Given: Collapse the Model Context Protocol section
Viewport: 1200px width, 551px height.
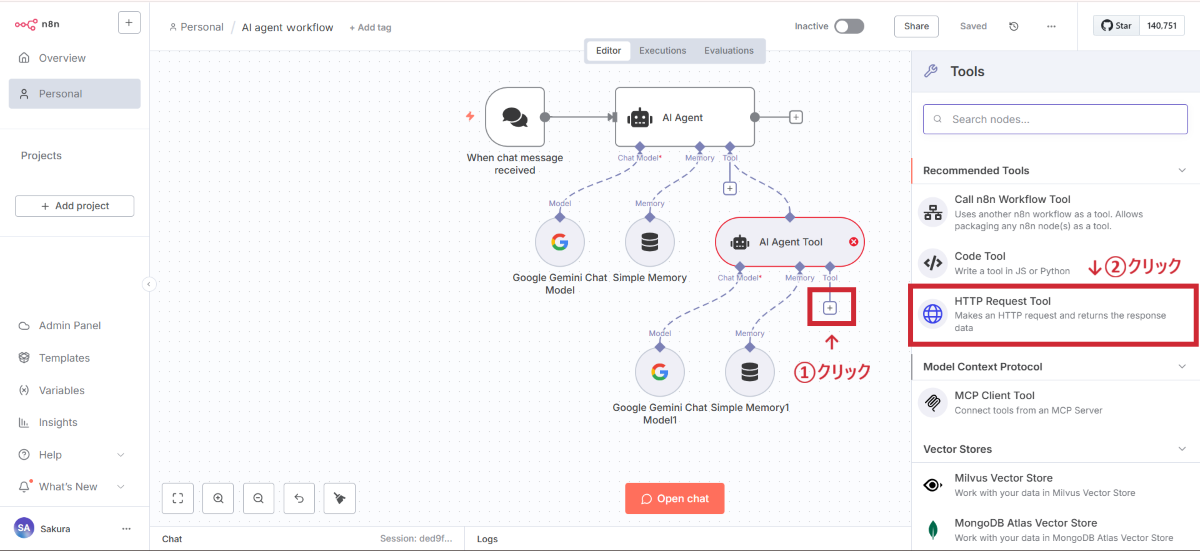Looking at the screenshot, I should point(1181,367).
